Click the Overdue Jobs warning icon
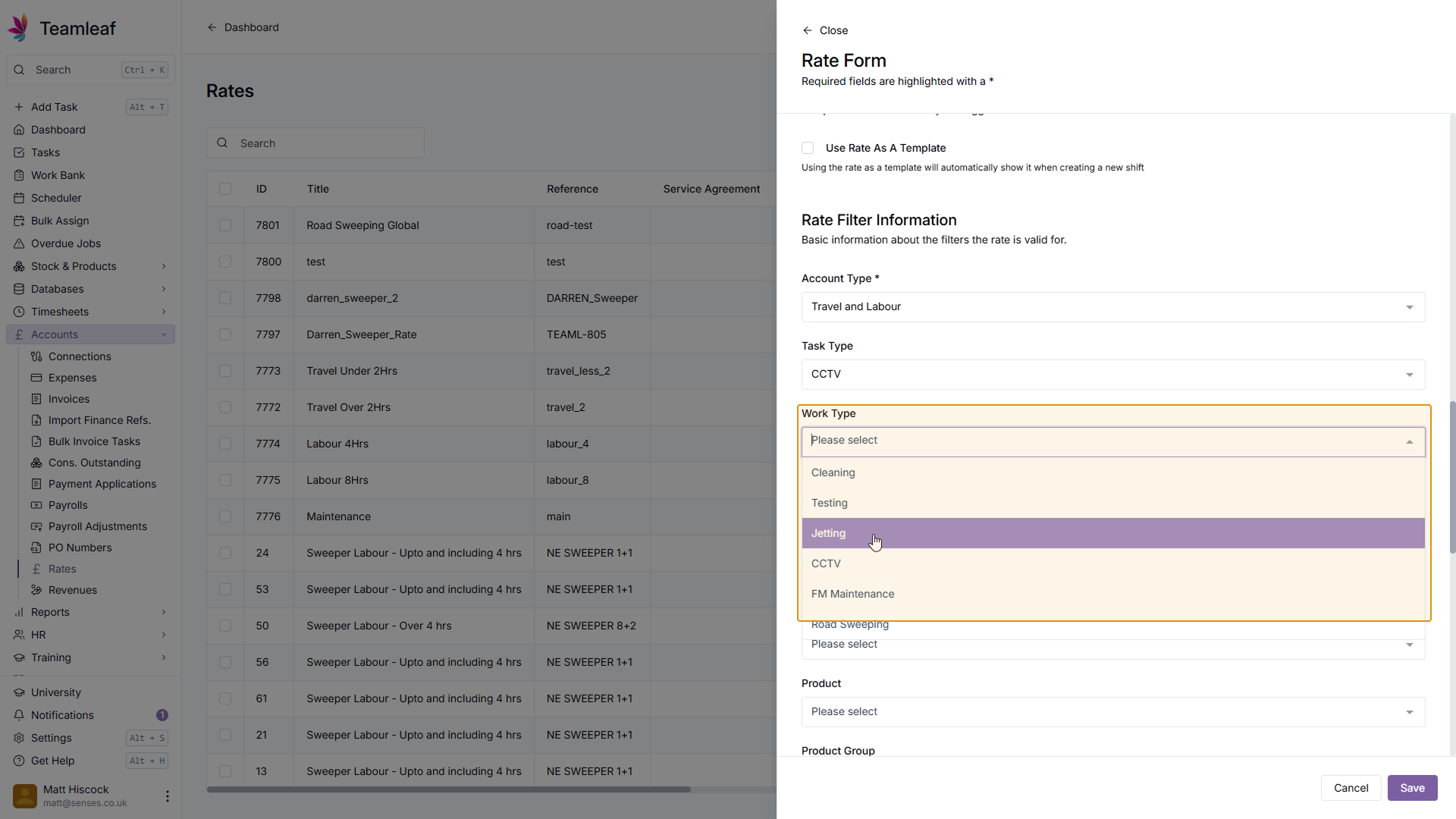The height and width of the screenshot is (819, 1456). pyautogui.click(x=19, y=243)
